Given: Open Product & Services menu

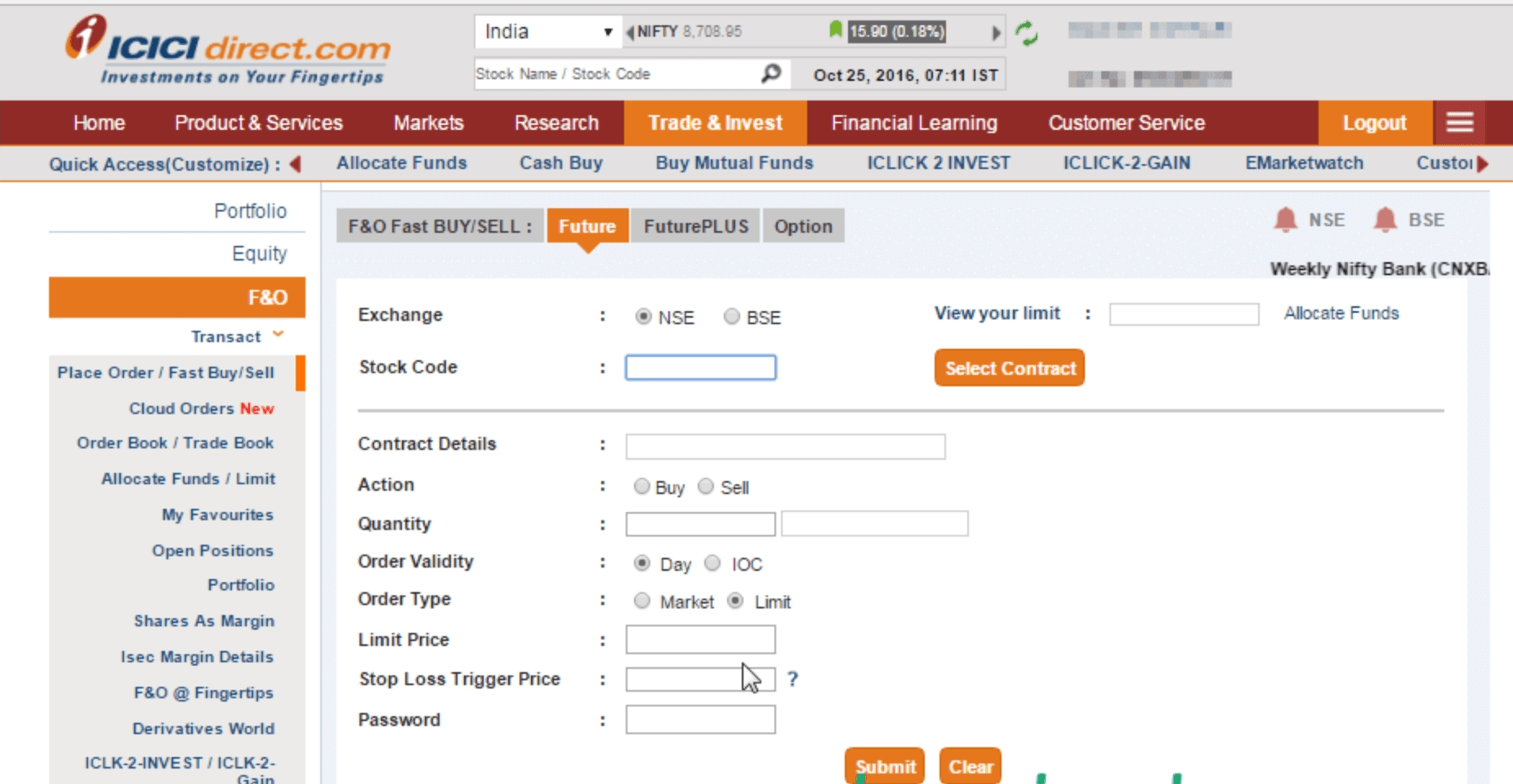Looking at the screenshot, I should (258, 122).
